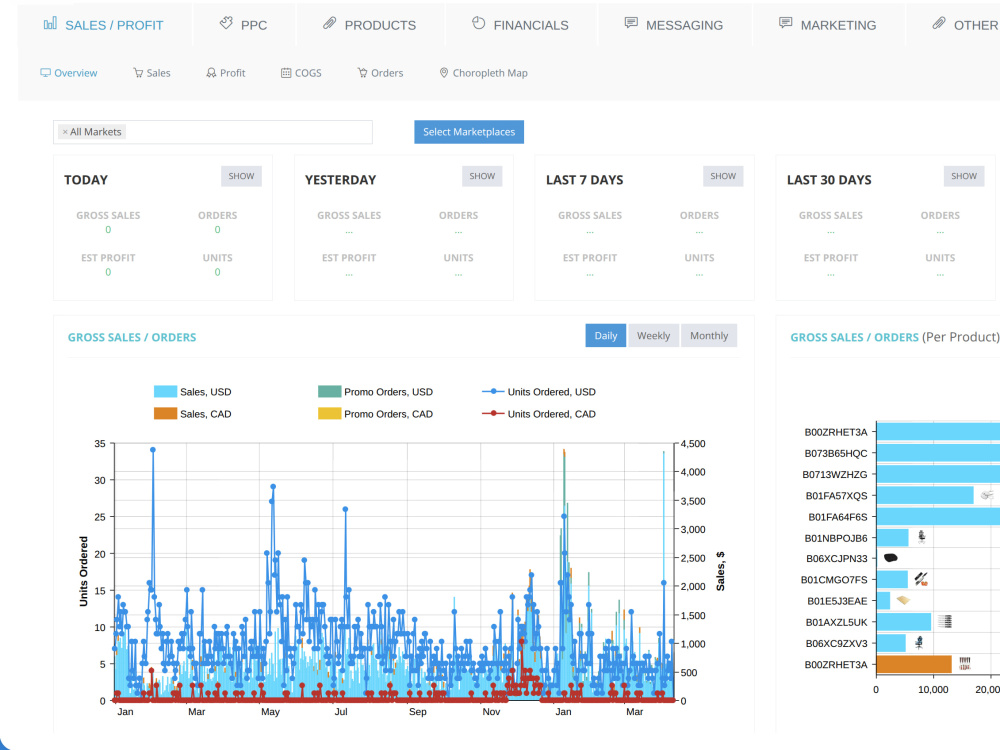
Task: Click the Sales cart icon
Action: click(138, 73)
